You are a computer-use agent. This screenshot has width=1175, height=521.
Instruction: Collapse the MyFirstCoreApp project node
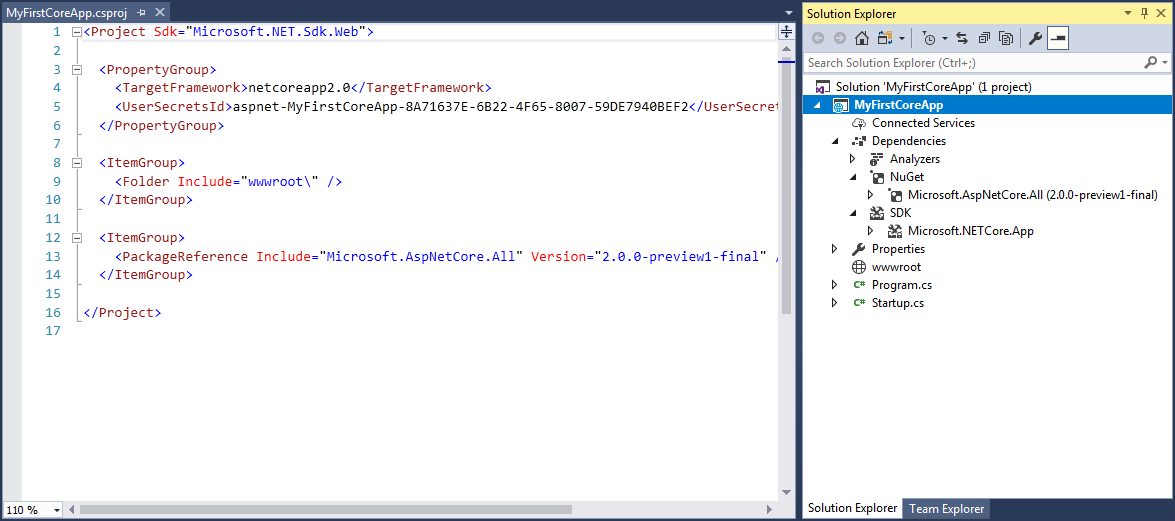[817, 105]
